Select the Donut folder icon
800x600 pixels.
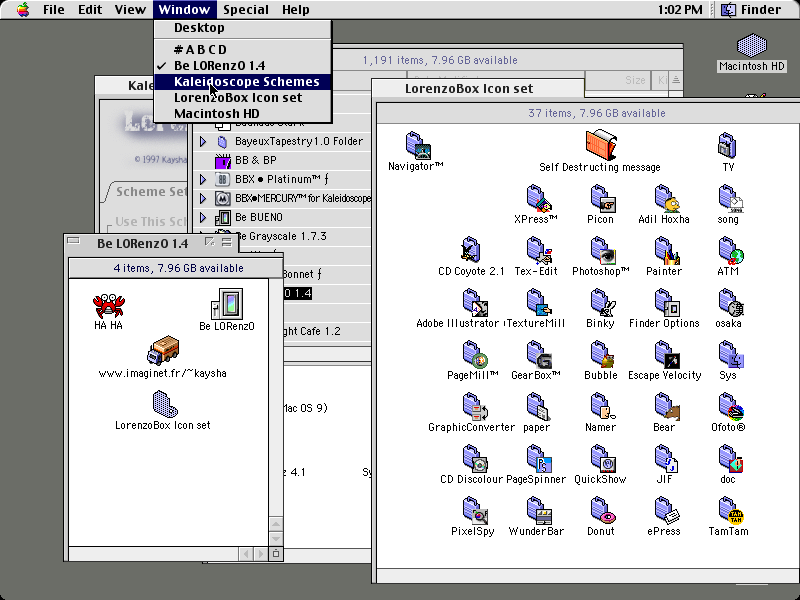pos(603,510)
